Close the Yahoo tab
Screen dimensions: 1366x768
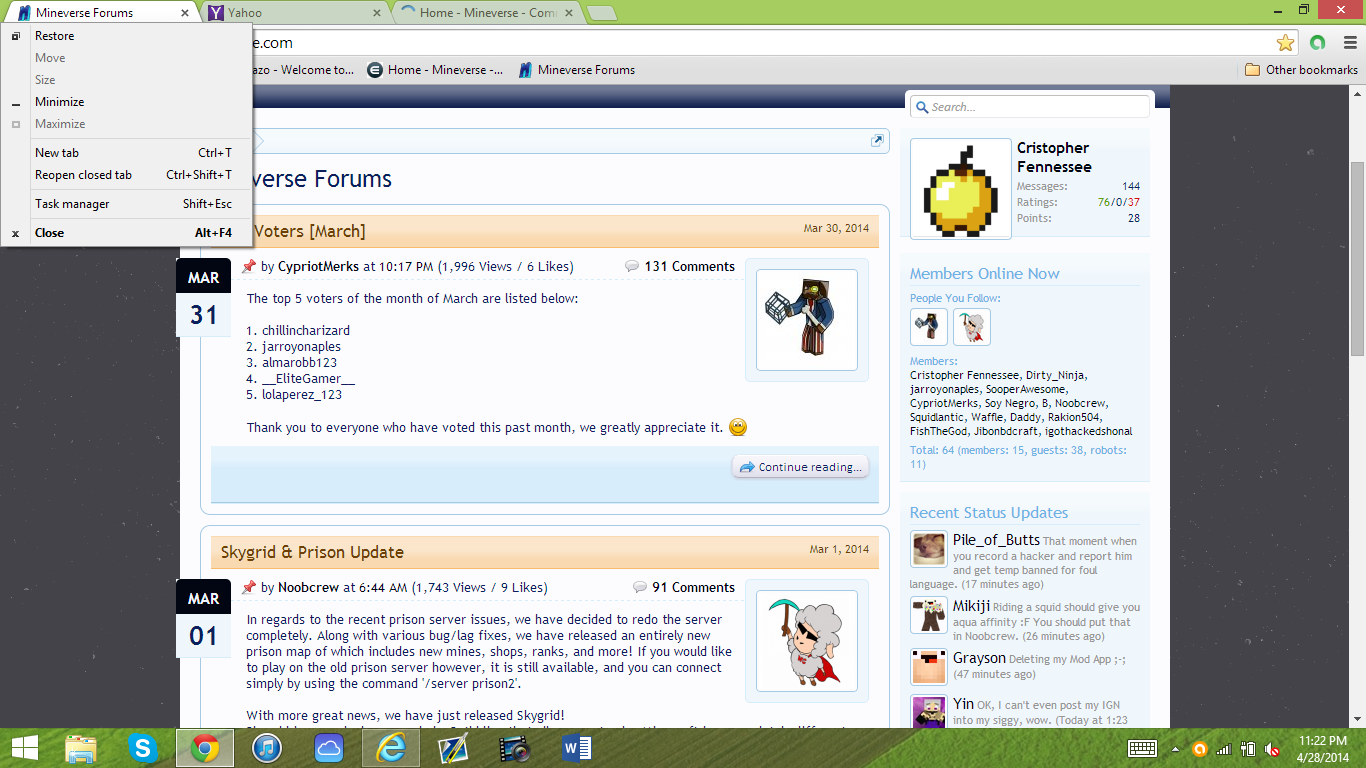tap(377, 13)
